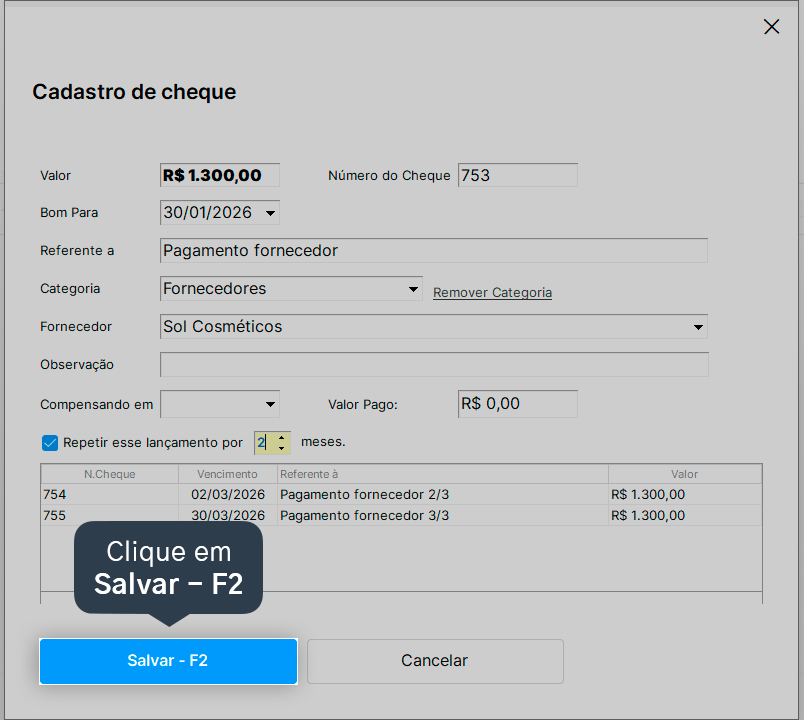804x720 pixels.
Task: Open the Compensando em date dropdown
Action: (270, 404)
